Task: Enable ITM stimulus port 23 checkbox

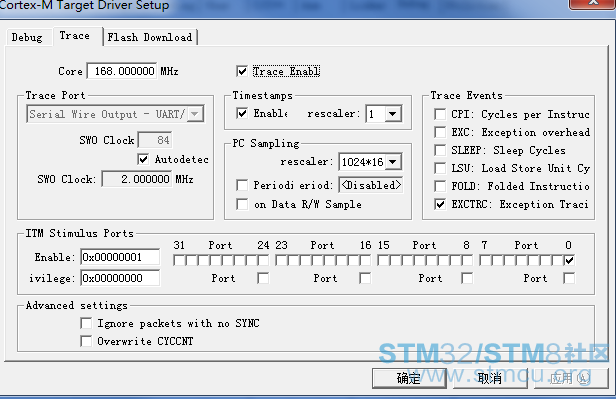Action: click(281, 260)
